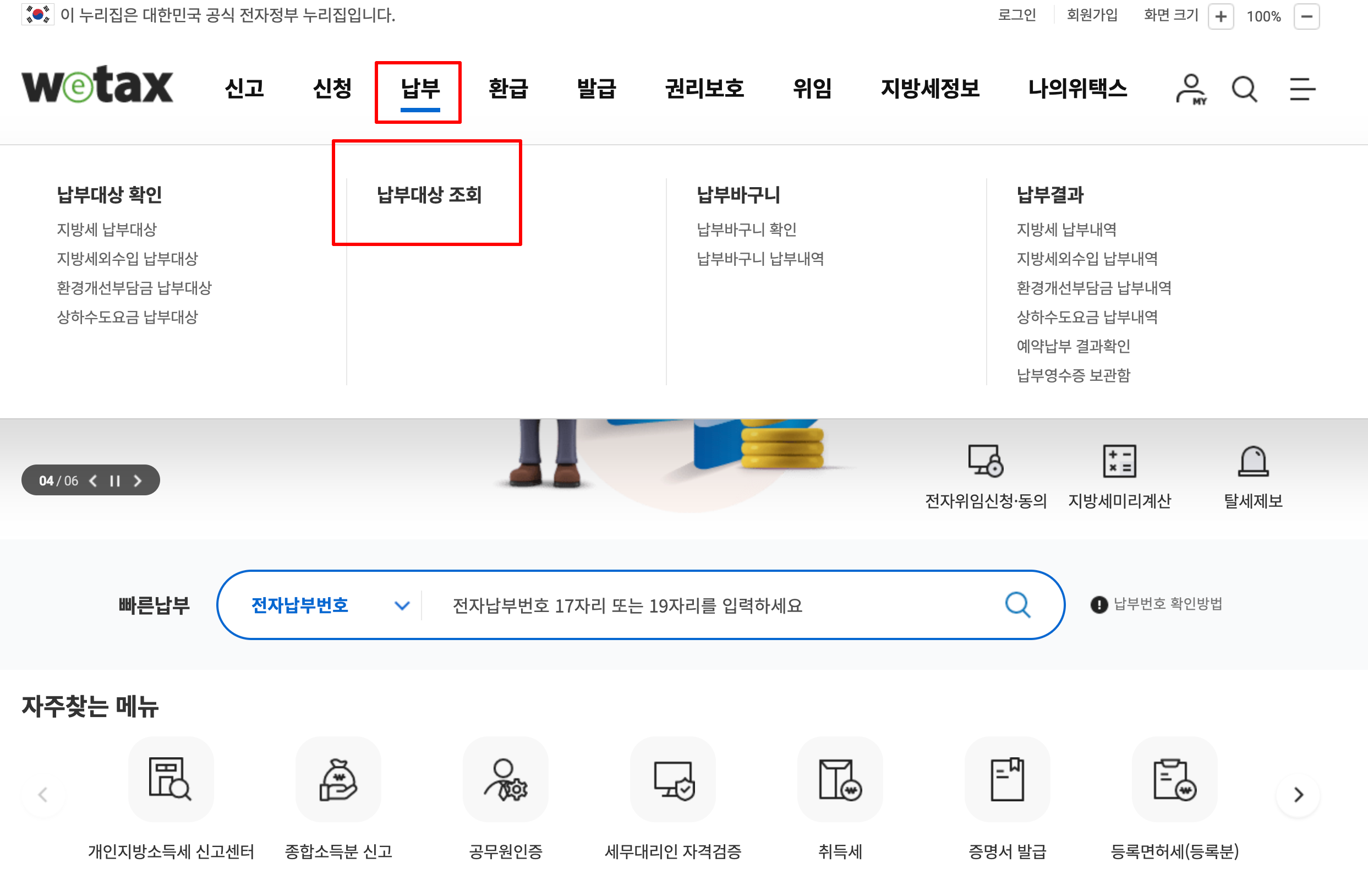Click the 취득세 shortcut icon

click(840, 779)
